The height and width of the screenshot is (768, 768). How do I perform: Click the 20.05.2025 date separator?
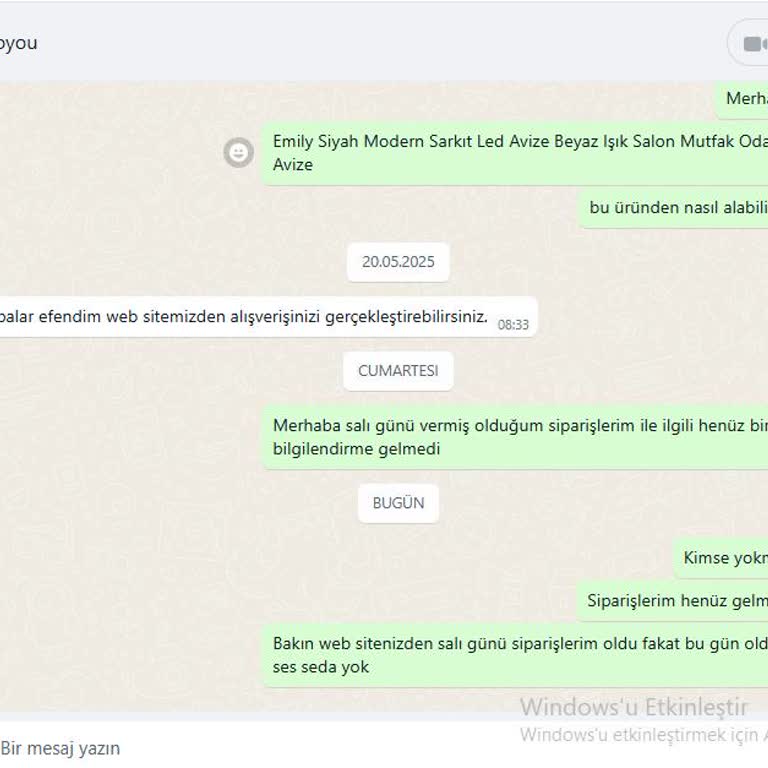(x=398, y=262)
